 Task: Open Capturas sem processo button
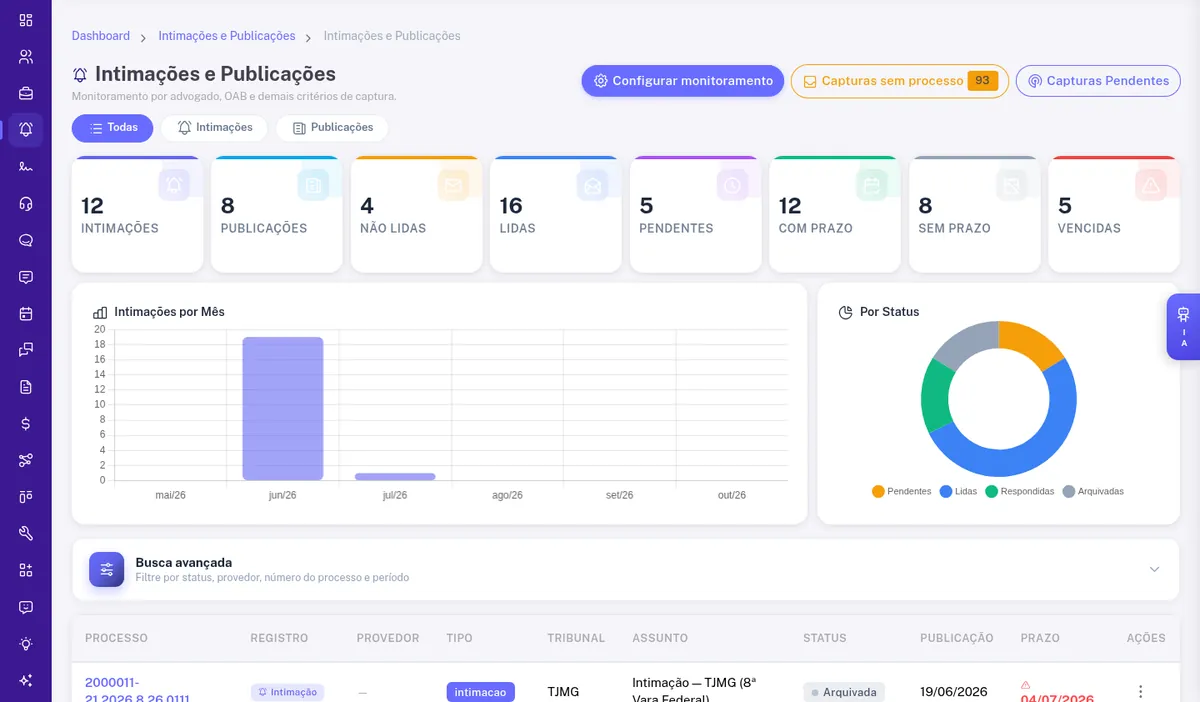tap(900, 81)
